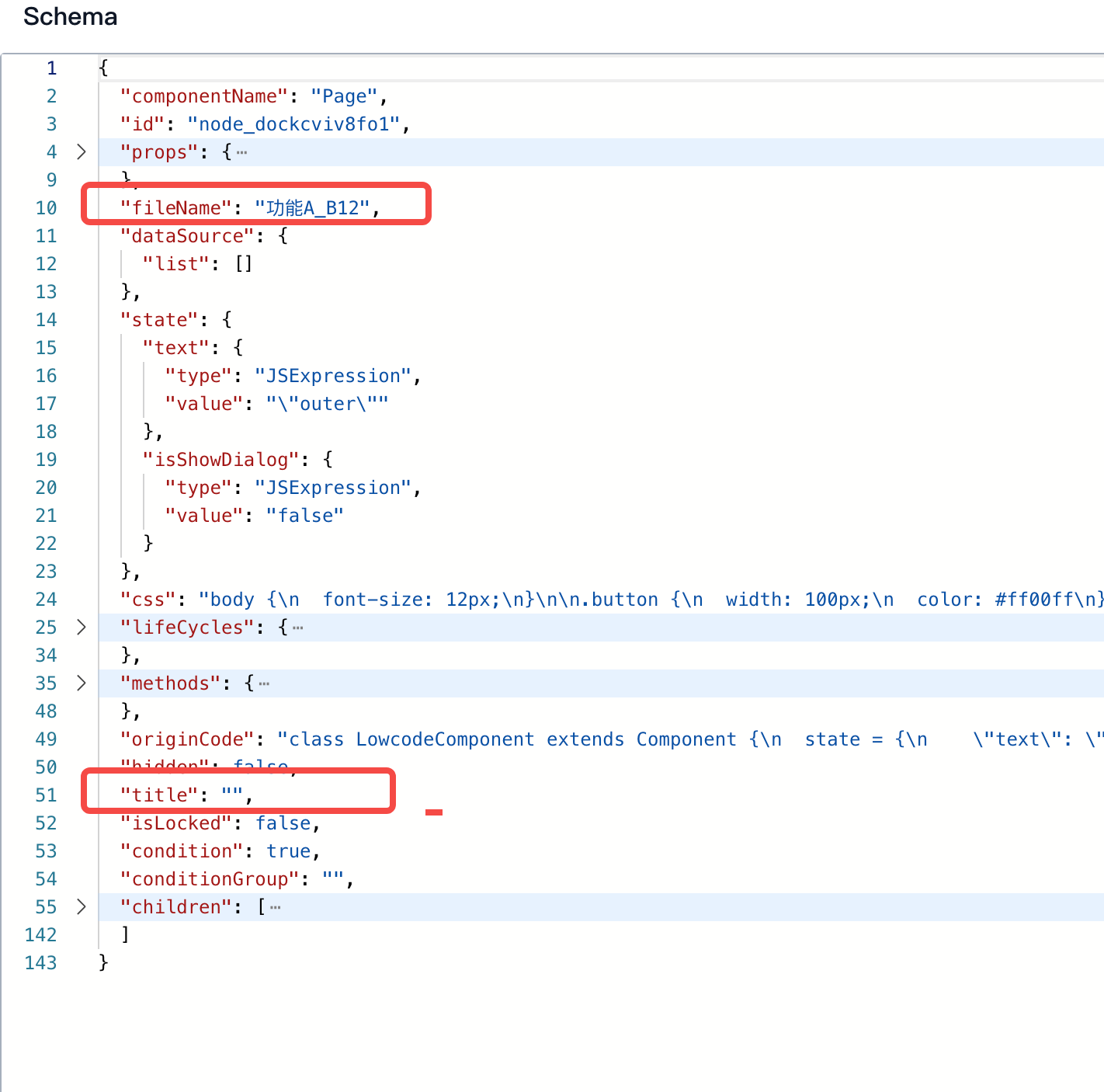
Task: Select the isShowDialog false value
Action: [305, 515]
